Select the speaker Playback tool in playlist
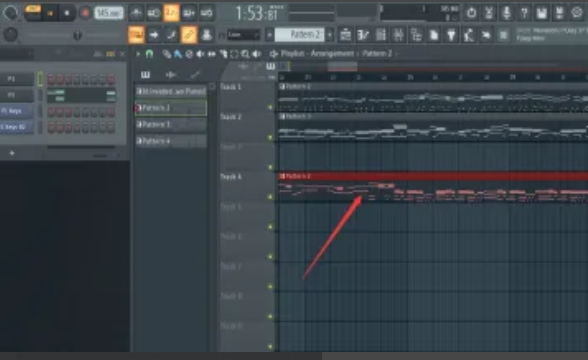The width and height of the screenshot is (588, 360). pyautogui.click(x=257, y=54)
